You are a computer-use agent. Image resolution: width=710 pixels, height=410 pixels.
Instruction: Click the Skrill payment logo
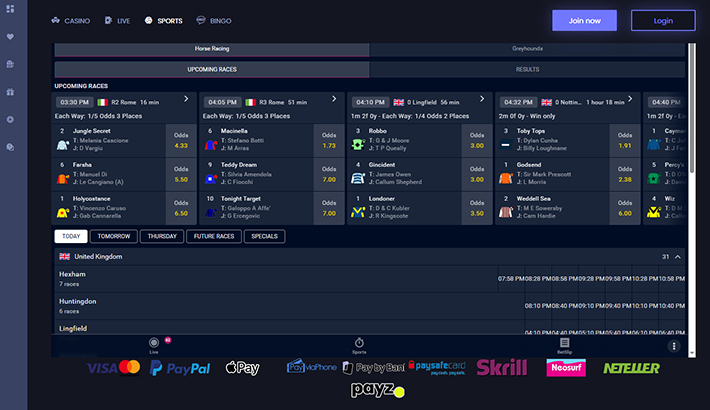502,367
